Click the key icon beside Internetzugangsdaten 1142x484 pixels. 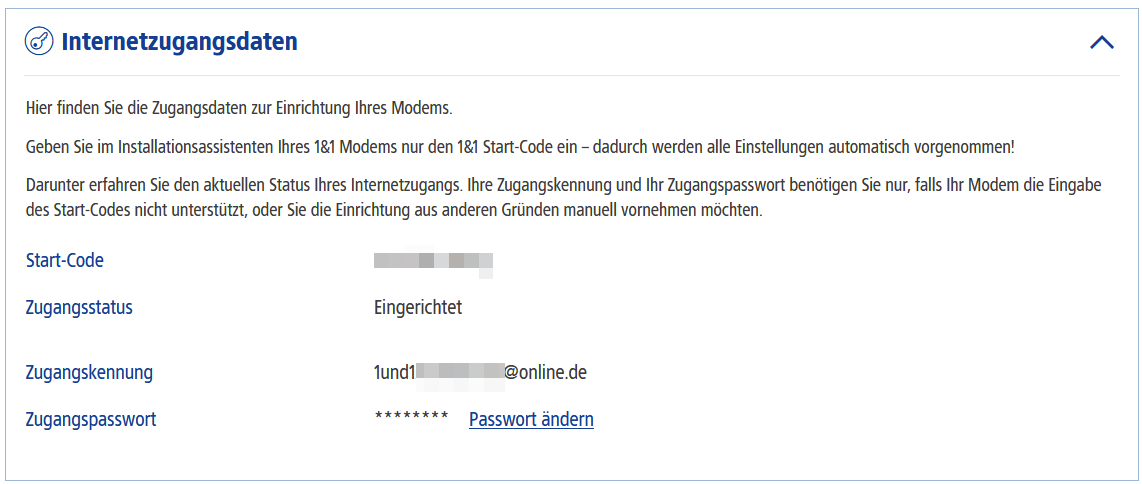[x=39, y=41]
